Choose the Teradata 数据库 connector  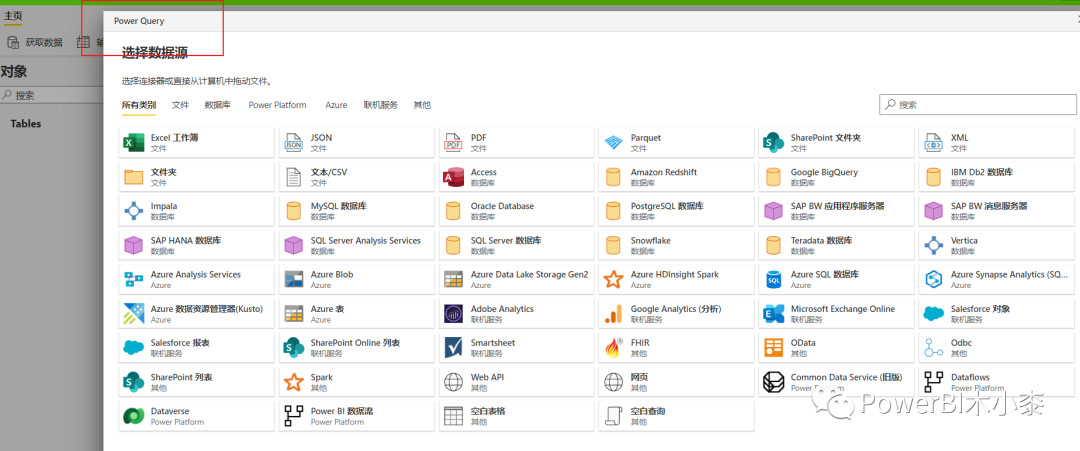[x=837, y=245]
